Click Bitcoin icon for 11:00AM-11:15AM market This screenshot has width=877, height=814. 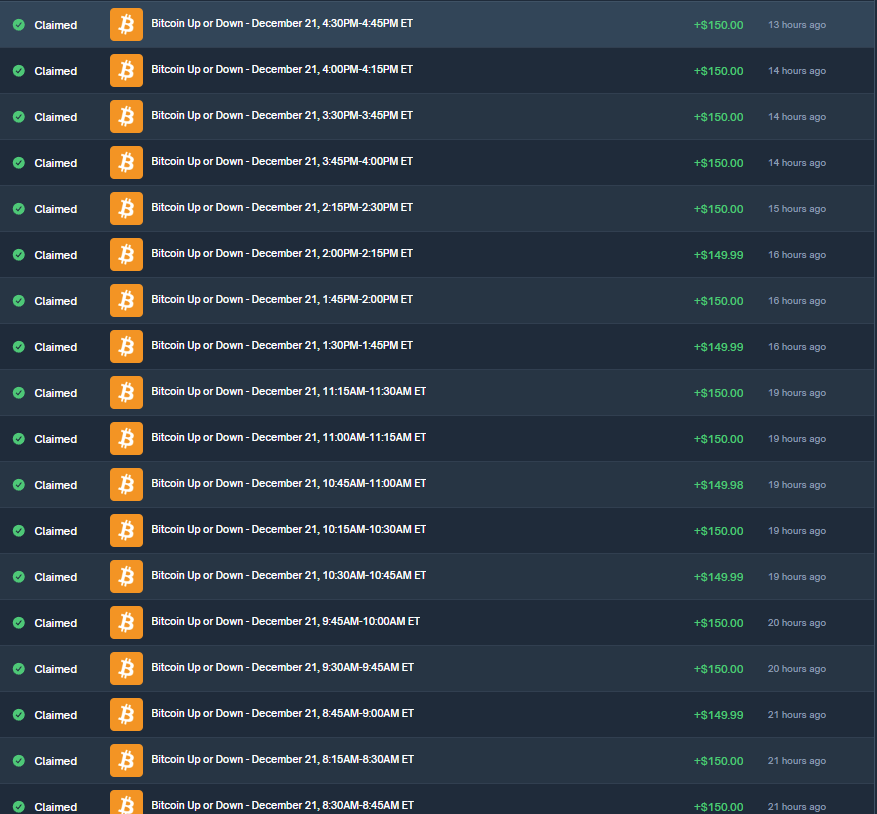[126, 438]
